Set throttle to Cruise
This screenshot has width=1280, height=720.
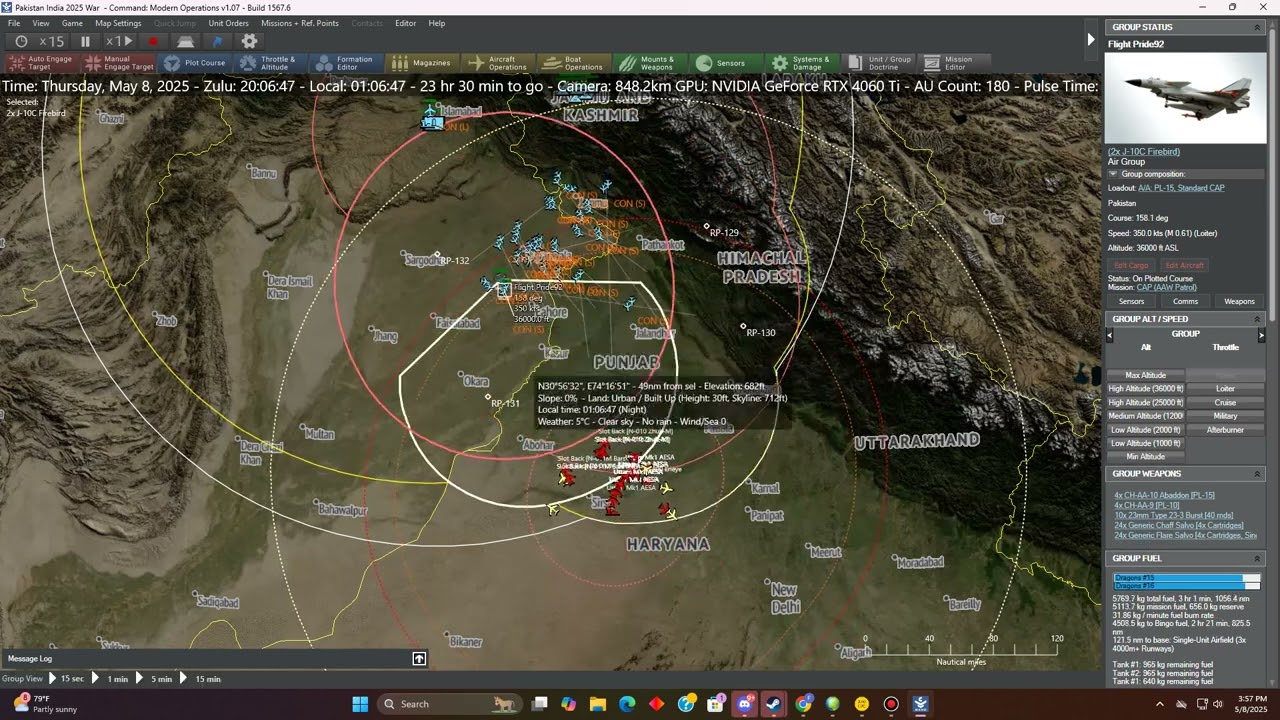click(x=1225, y=402)
